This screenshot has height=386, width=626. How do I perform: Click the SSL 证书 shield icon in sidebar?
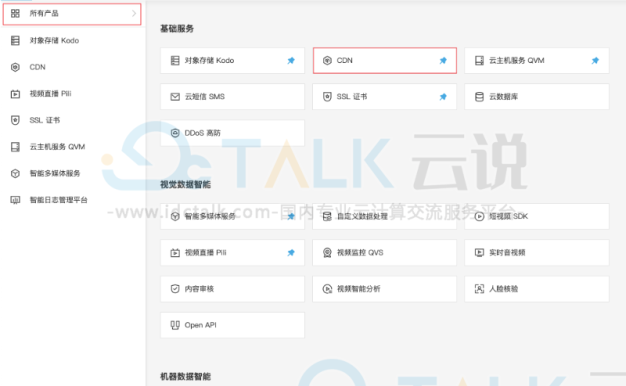pos(15,120)
